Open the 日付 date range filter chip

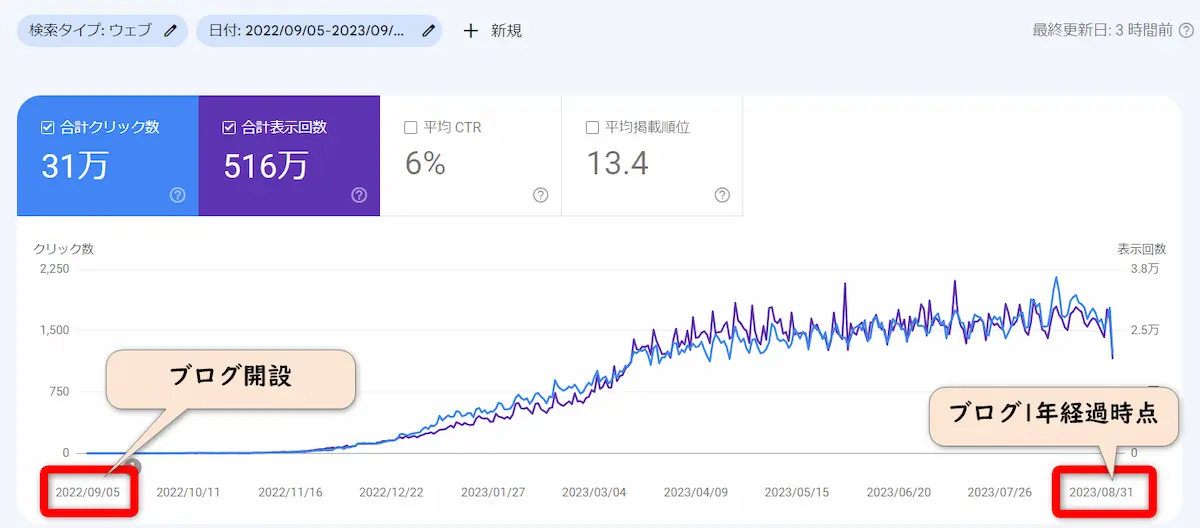[x=308, y=31]
